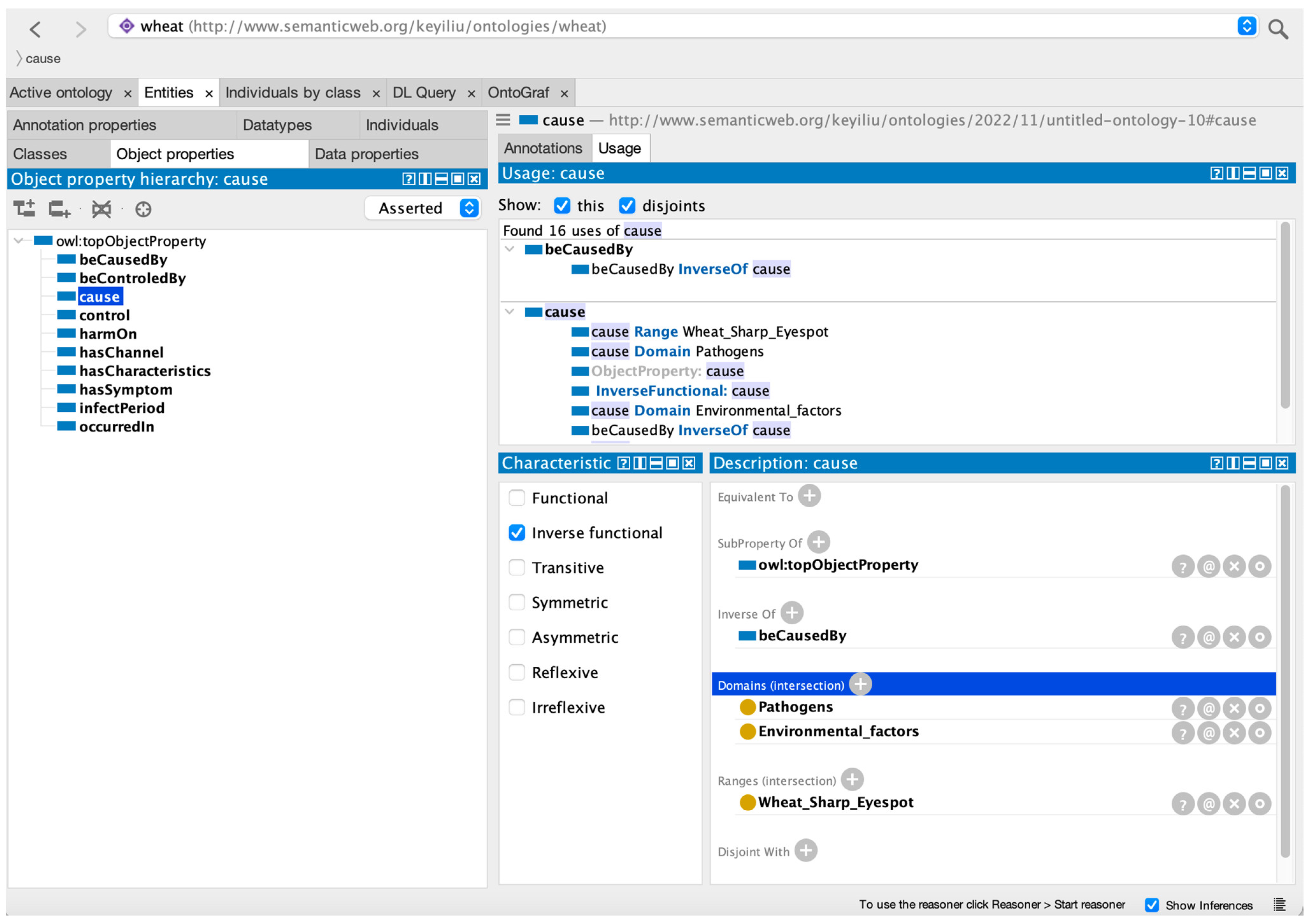Add a Disjoint With property
The width and height of the screenshot is (1310, 924).
pyautogui.click(x=805, y=851)
